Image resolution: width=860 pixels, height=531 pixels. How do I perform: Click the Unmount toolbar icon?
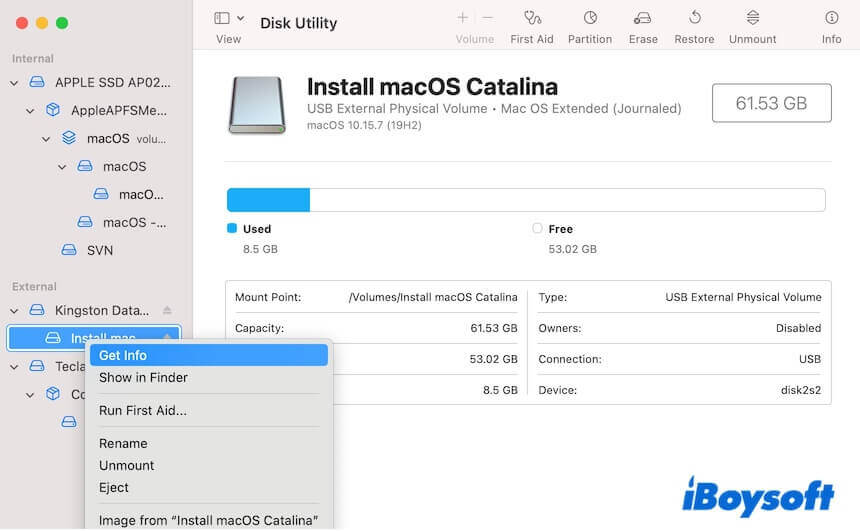752,19
